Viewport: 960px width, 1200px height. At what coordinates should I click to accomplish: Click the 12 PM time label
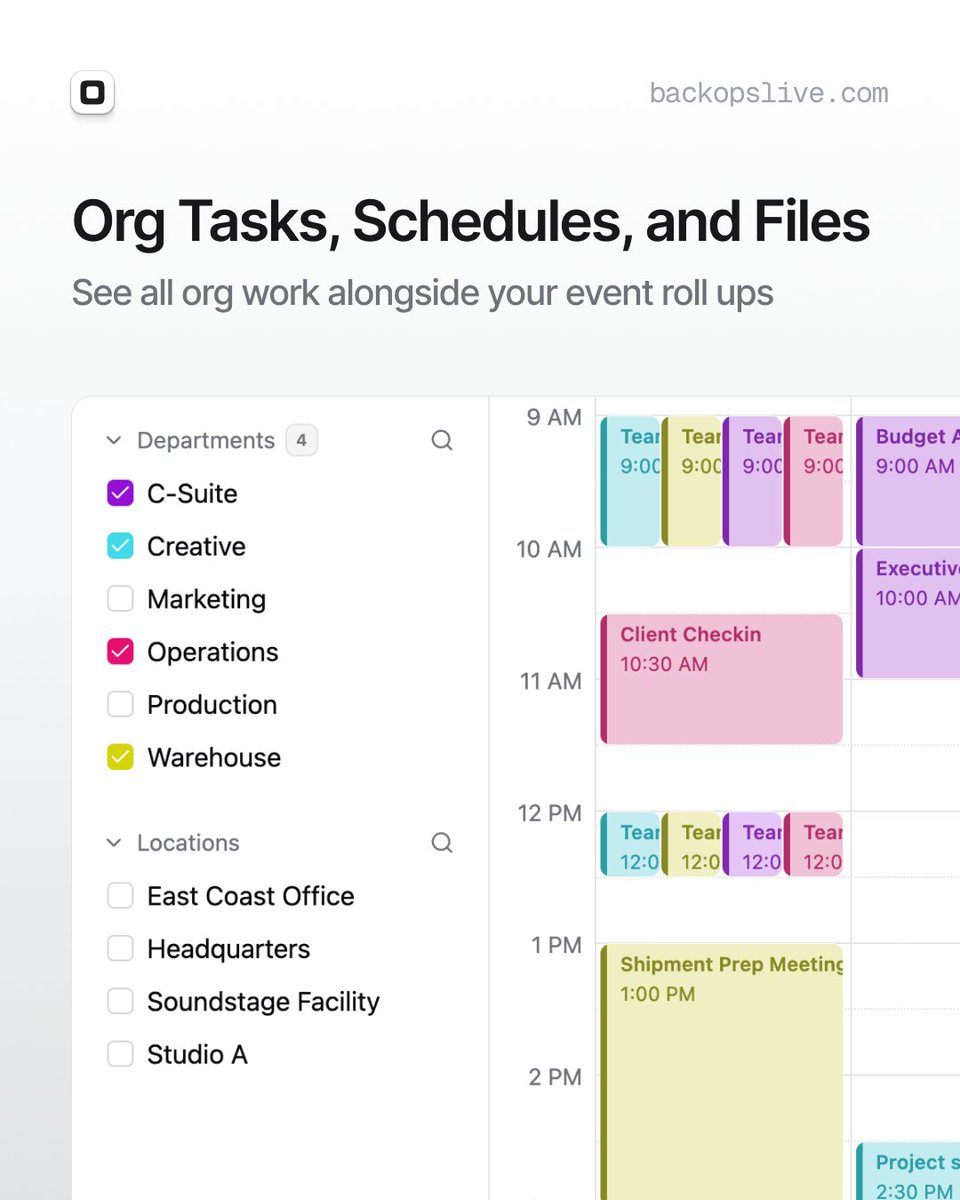pos(549,813)
